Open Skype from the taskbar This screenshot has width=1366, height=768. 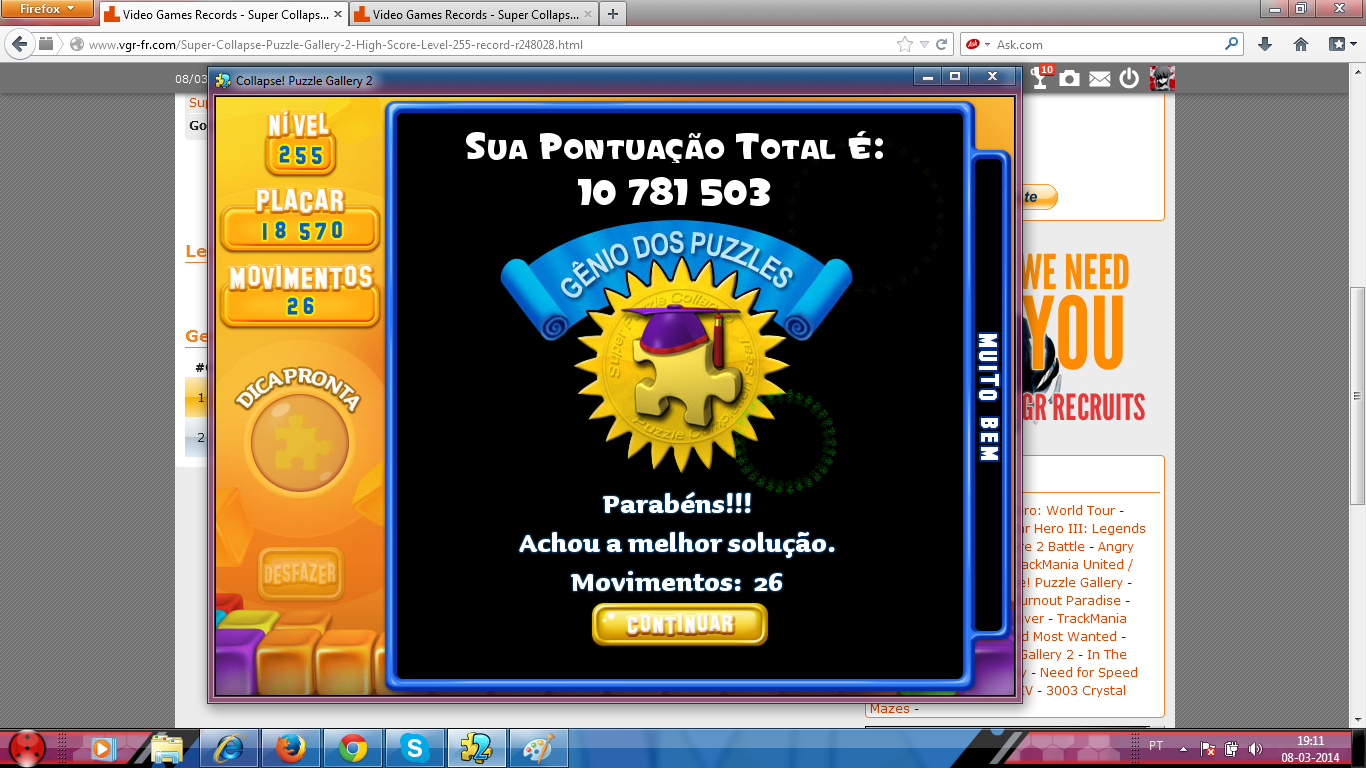pos(414,747)
